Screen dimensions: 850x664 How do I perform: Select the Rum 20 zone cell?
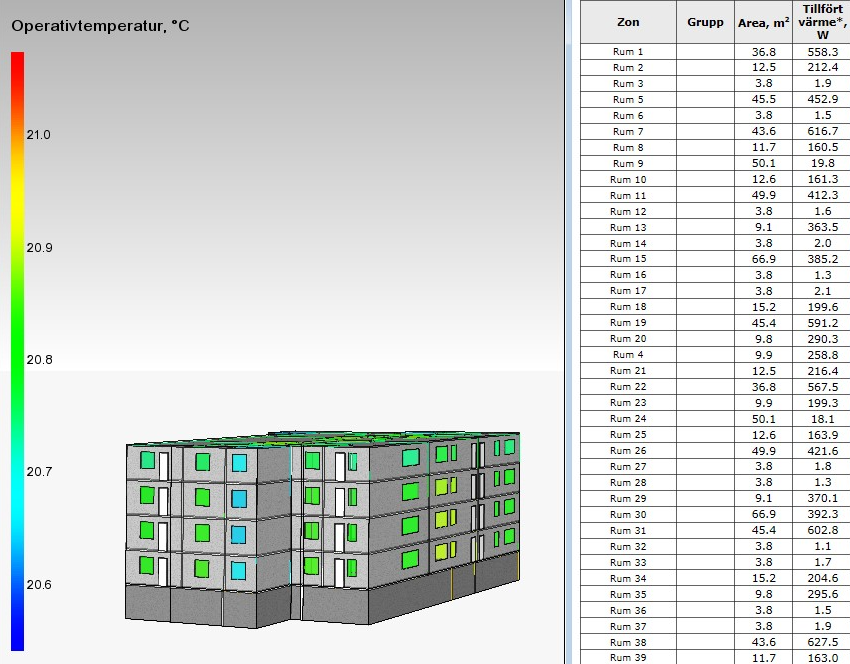point(628,339)
